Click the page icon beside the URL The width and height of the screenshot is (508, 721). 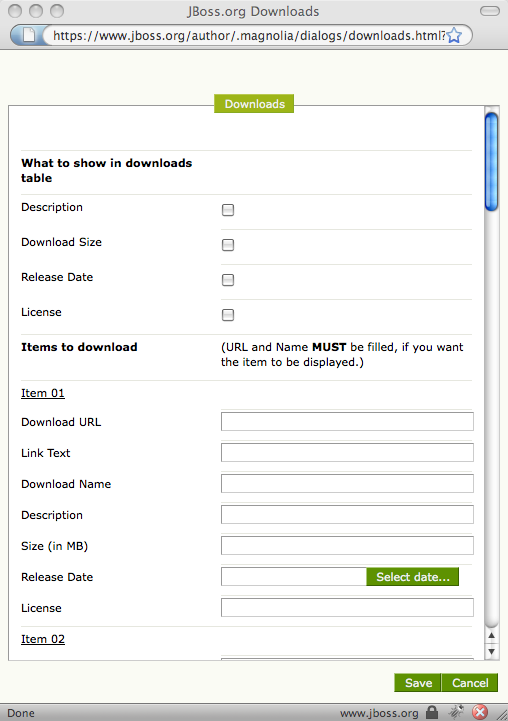click(29, 35)
